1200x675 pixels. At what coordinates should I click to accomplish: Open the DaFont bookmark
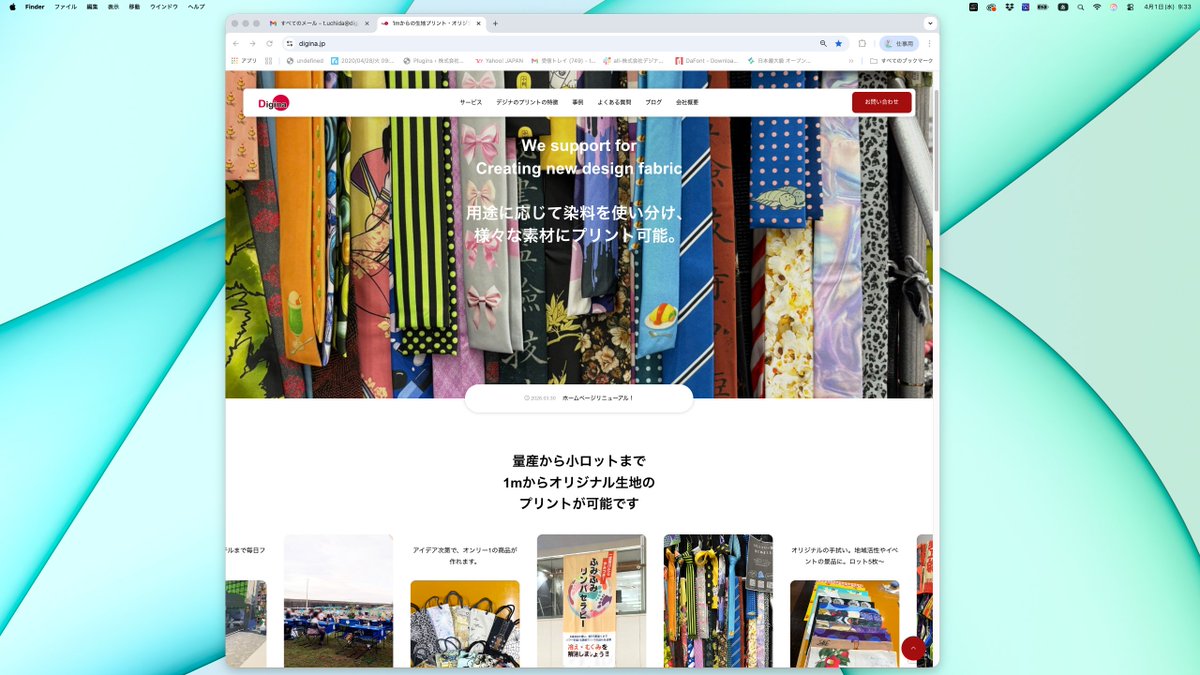[x=706, y=60]
